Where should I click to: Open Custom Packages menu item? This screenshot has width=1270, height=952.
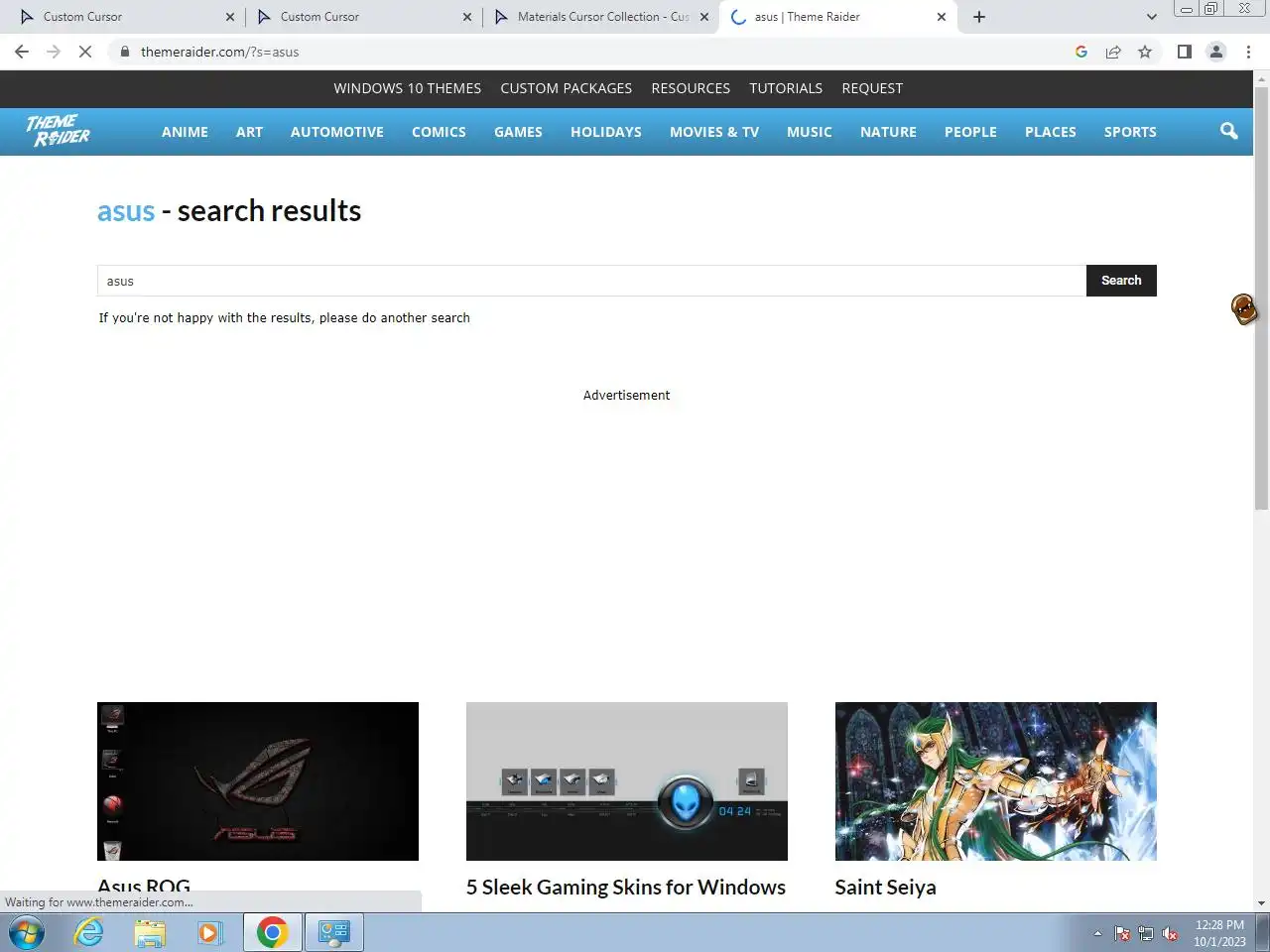[566, 88]
